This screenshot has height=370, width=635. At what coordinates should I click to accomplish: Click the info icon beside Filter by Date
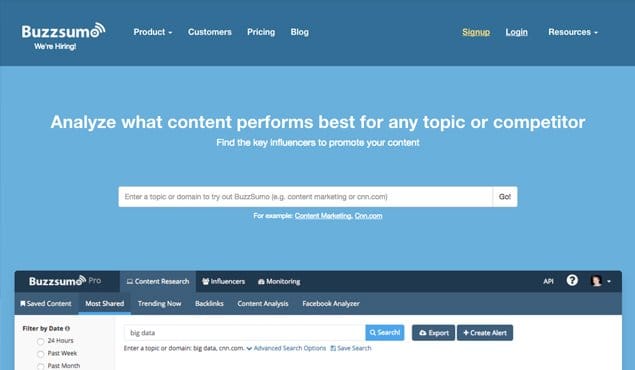click(x=67, y=329)
